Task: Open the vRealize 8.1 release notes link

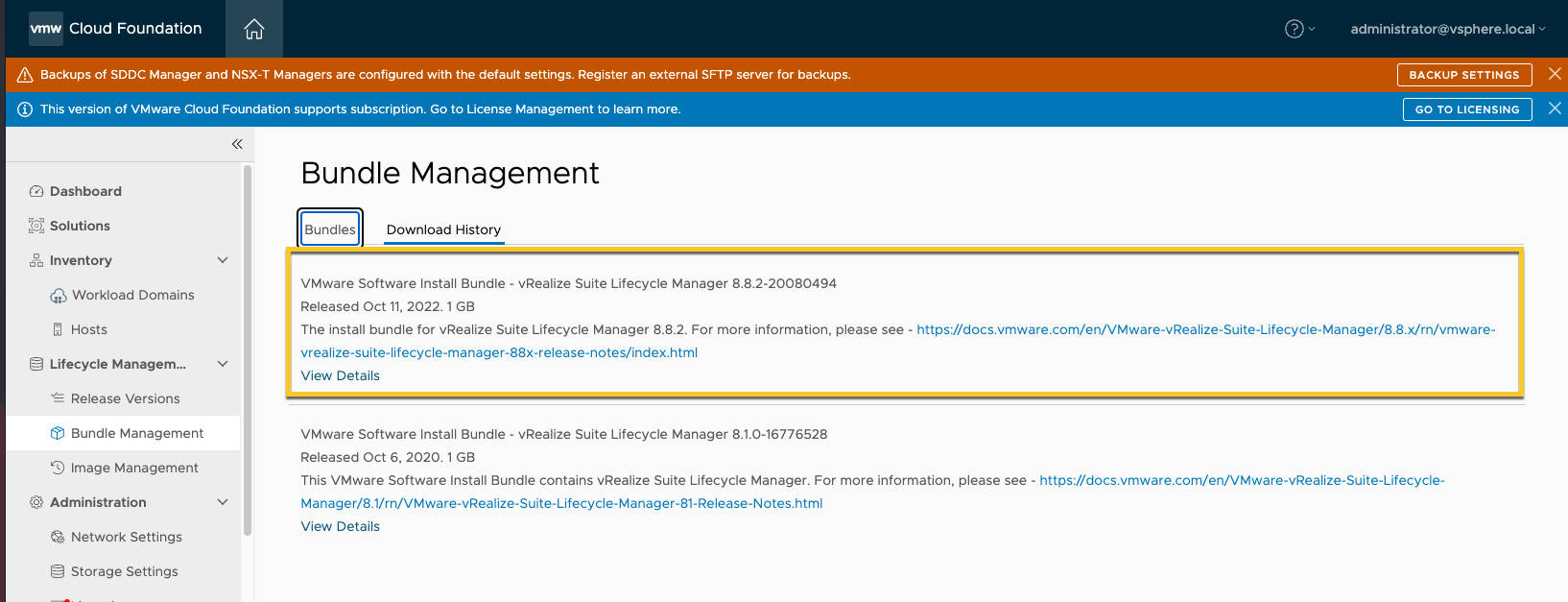Action: click(x=872, y=492)
